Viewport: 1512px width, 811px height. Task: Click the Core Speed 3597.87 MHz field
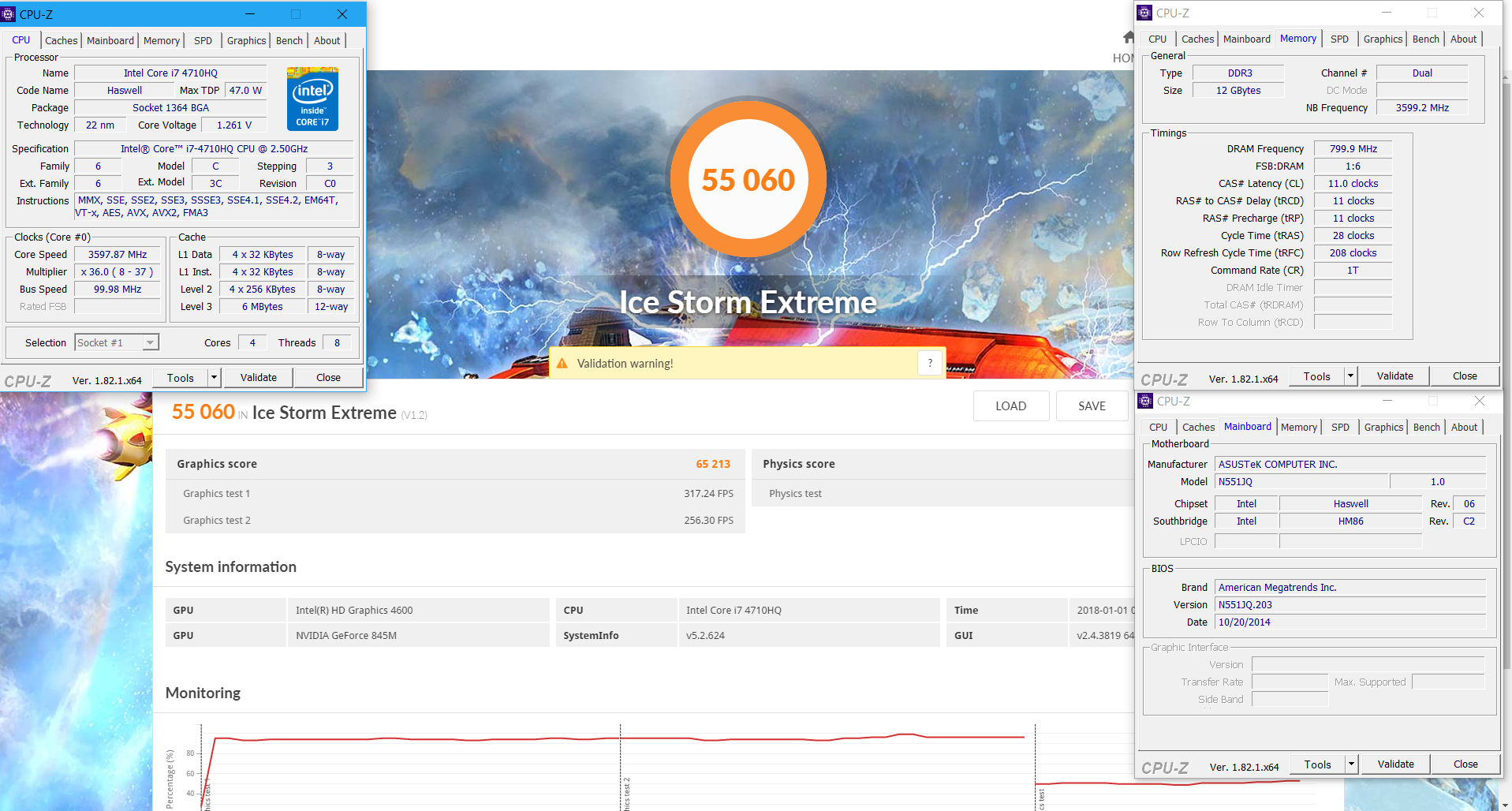(118, 255)
